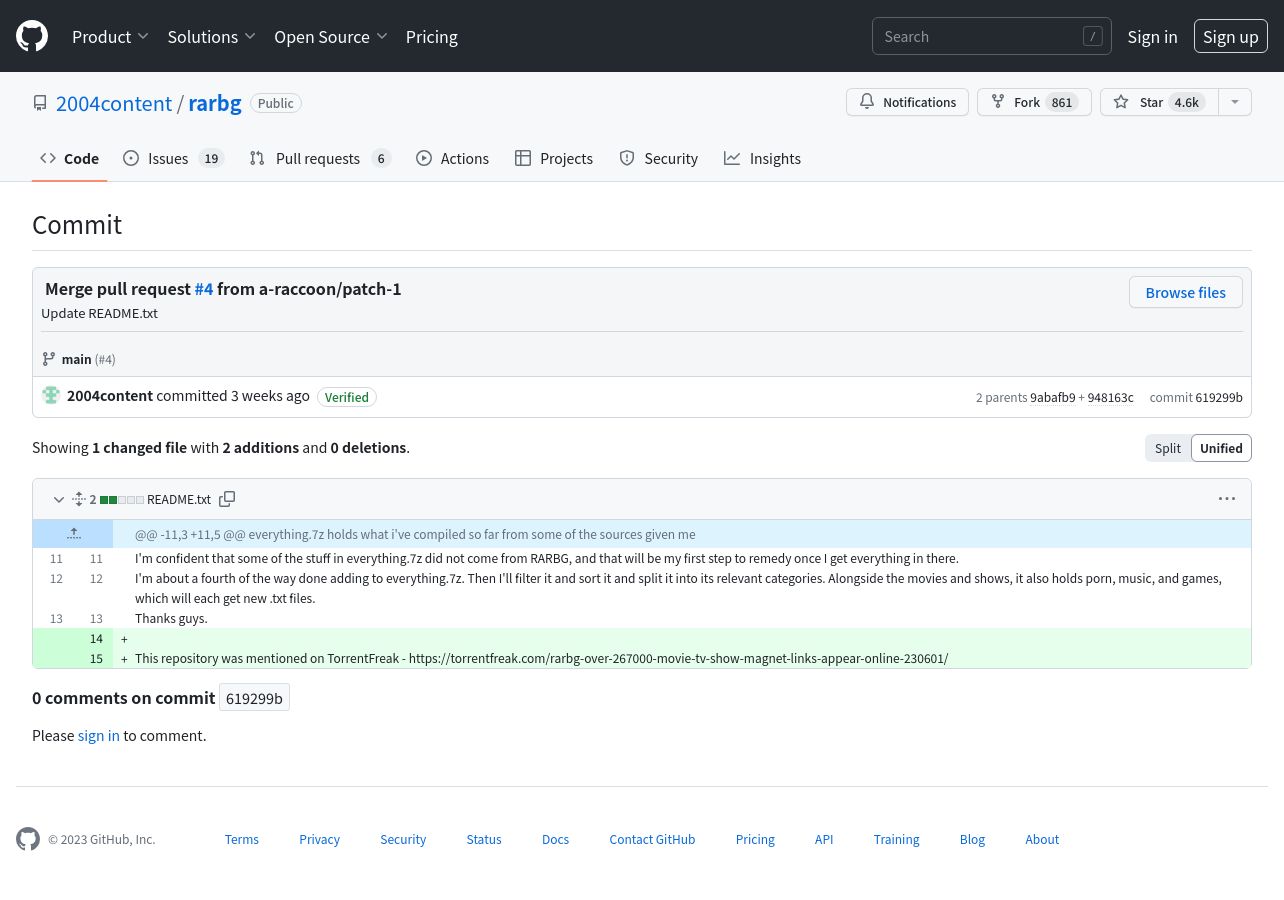Image resolution: width=1284 pixels, height=900 pixels.
Task: Open parent commit 9abafb9
Action: pos(1053,397)
